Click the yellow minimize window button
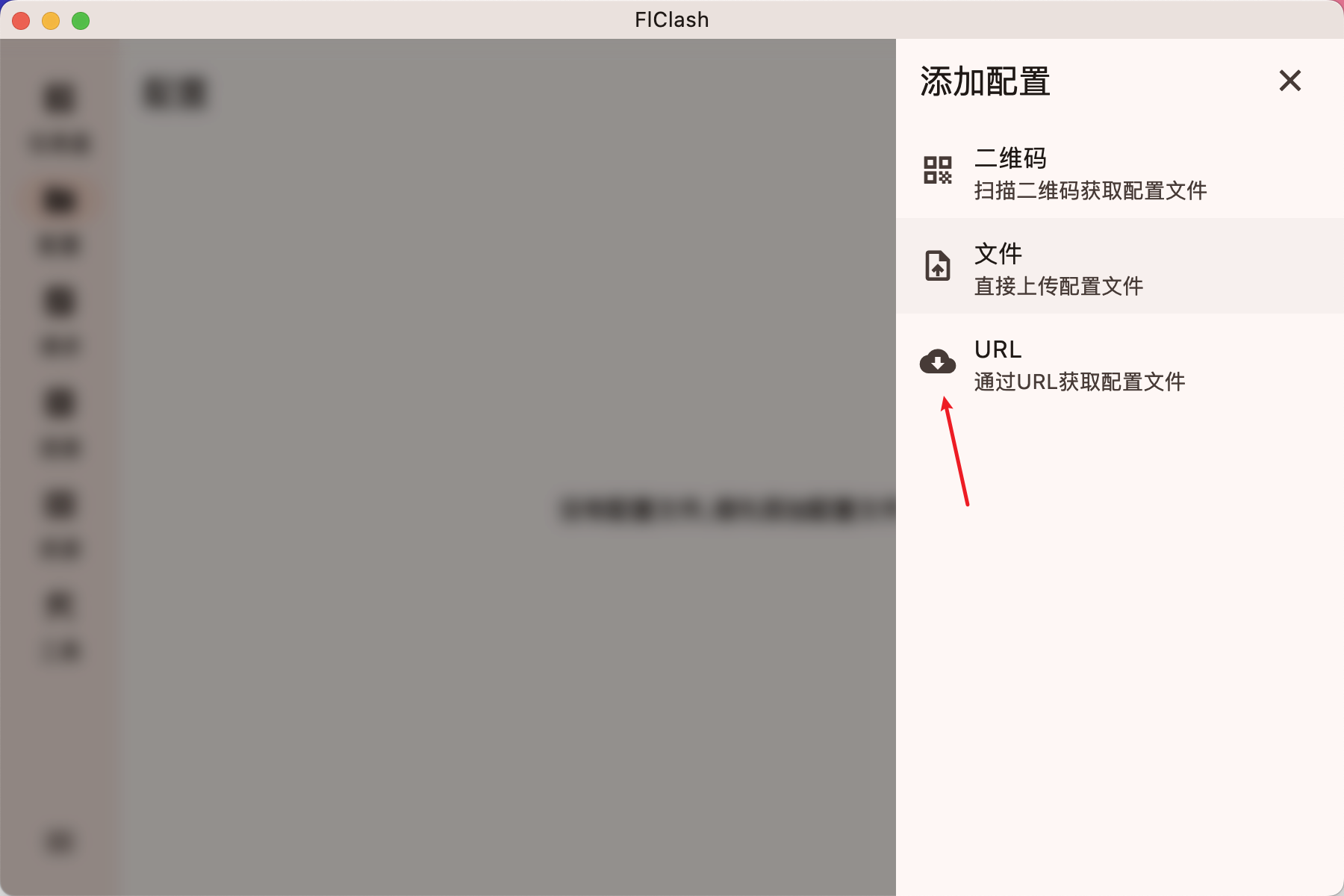 coord(51,20)
